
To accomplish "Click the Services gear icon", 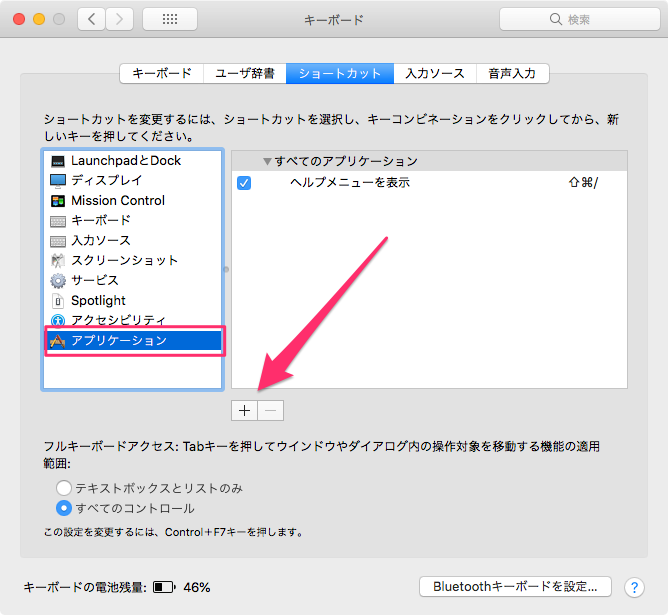I will (x=58, y=281).
